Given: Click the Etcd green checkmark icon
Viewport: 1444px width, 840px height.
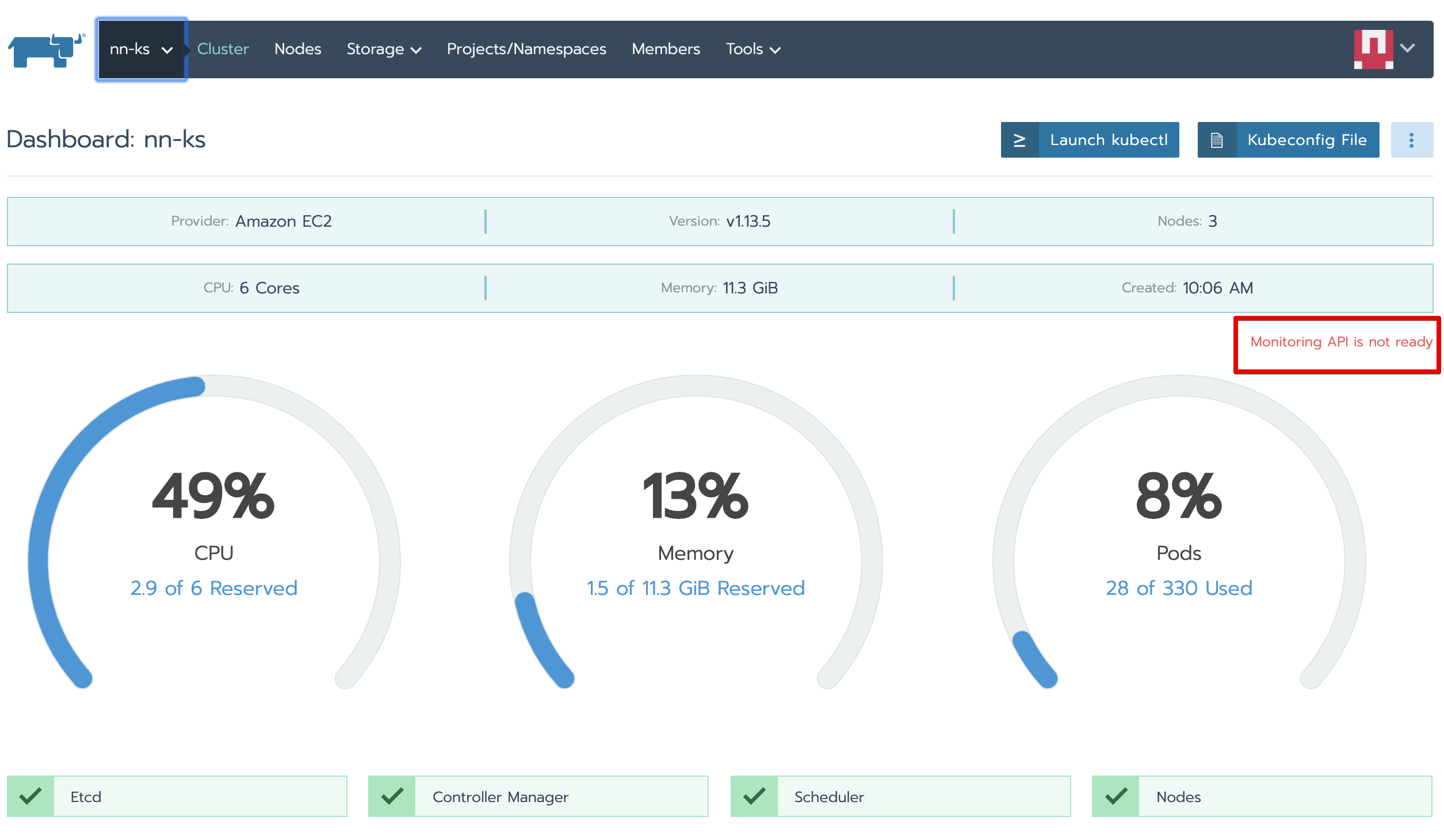Looking at the screenshot, I should pyautogui.click(x=30, y=796).
